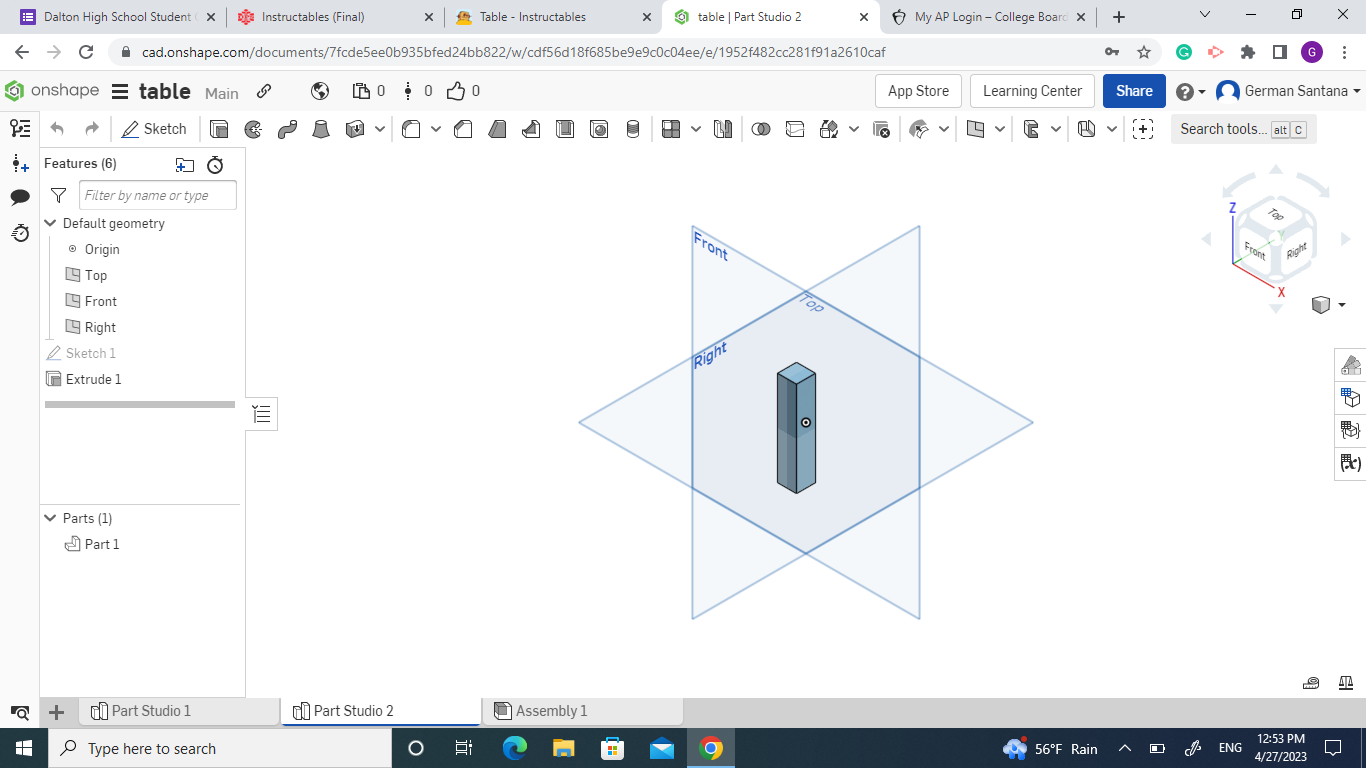The width and height of the screenshot is (1366, 768).
Task: Suppress Sketch 1 in the feature tree
Action: click(x=90, y=352)
